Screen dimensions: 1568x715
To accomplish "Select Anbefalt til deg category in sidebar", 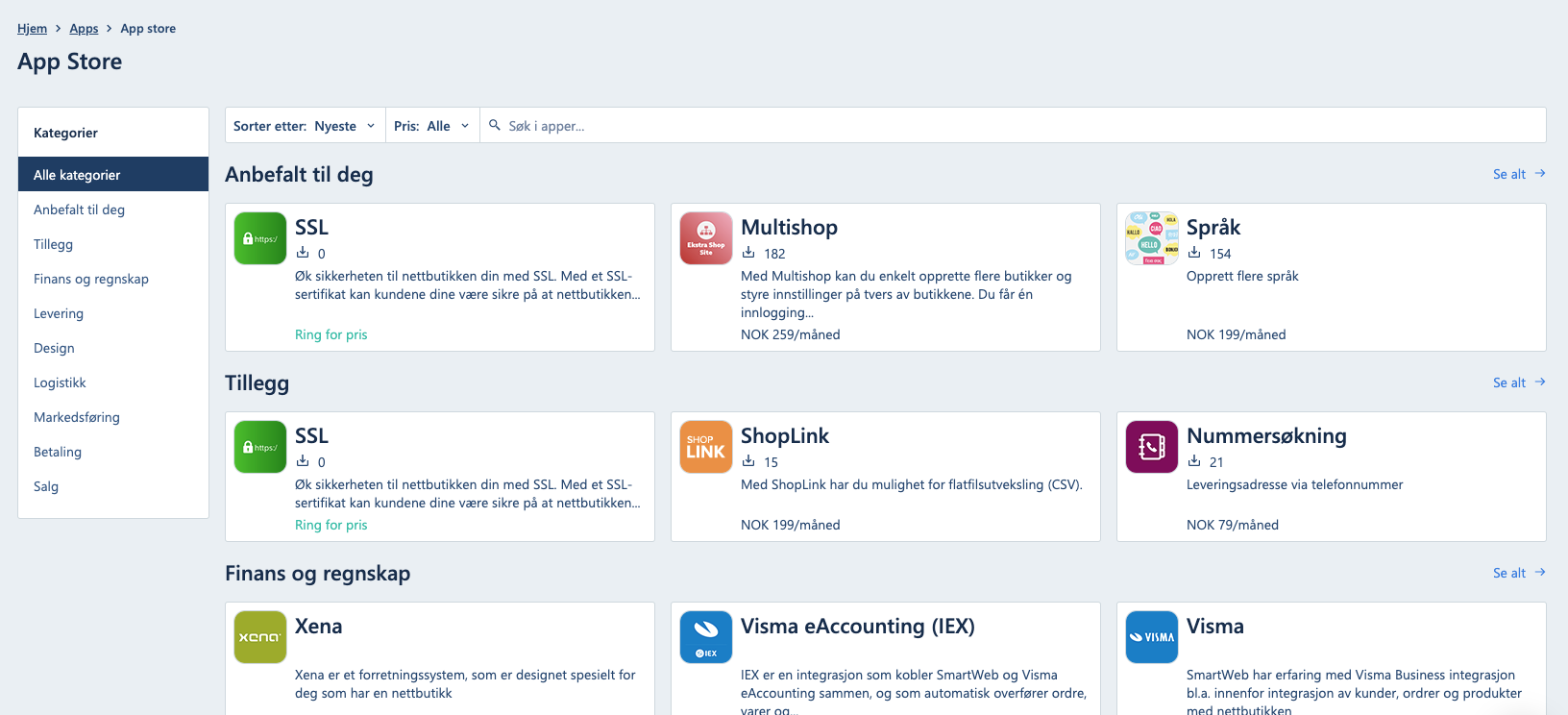I will 113,210.
